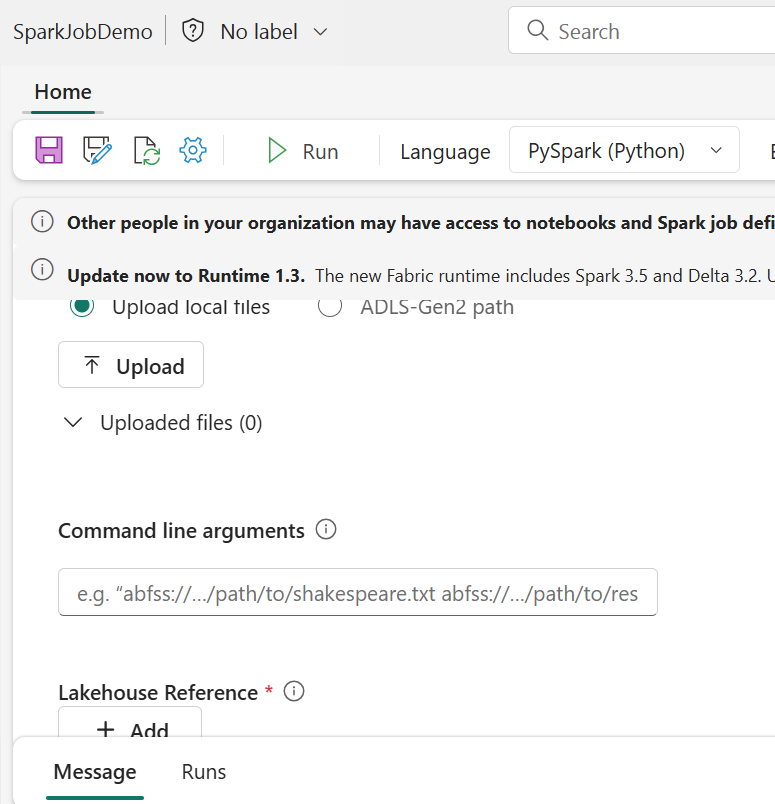Screen dimensions: 775x804
Task: Select the Upload local files radio button
Action: coord(83,307)
